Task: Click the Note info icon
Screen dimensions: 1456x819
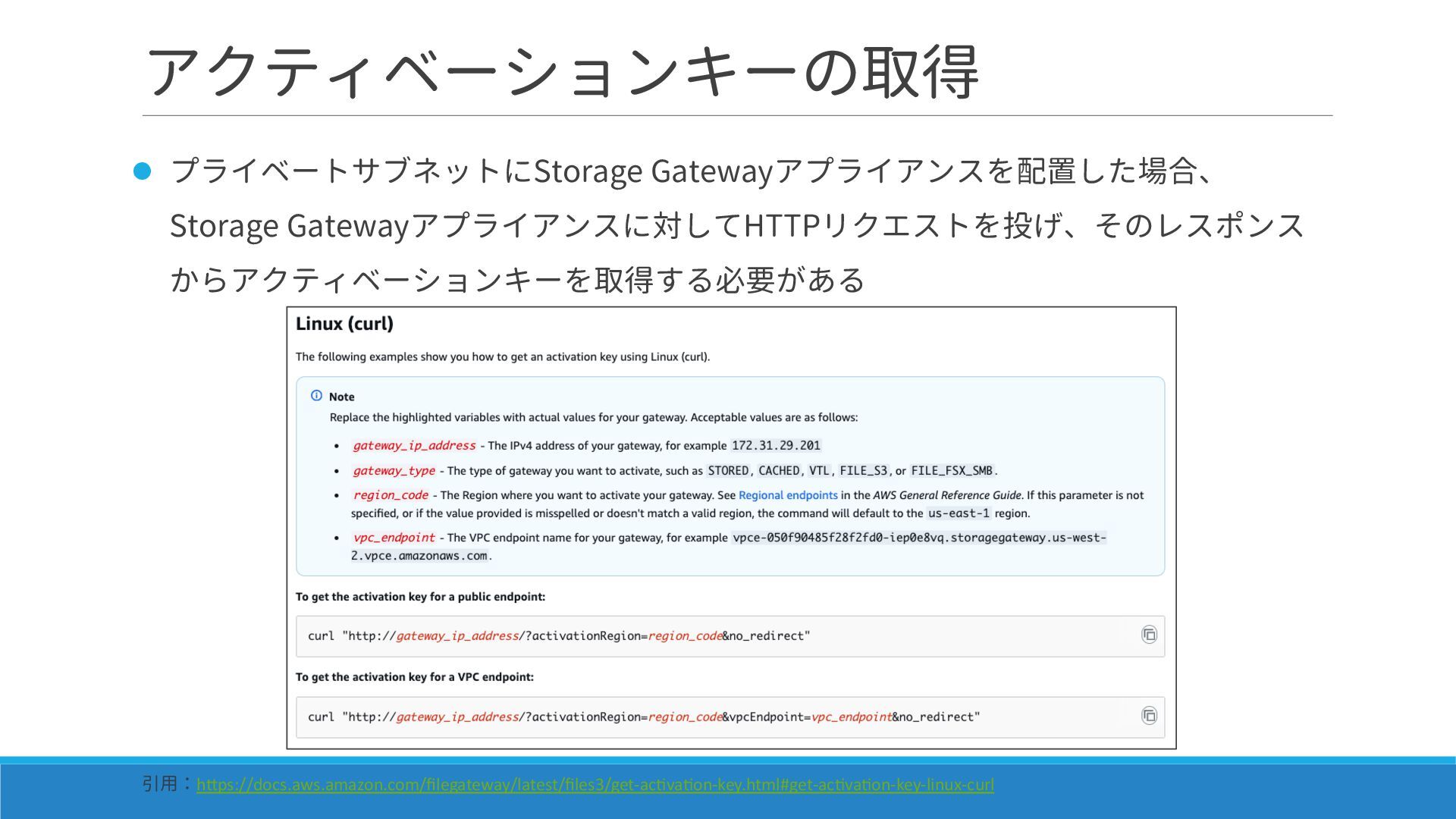Action: coord(316,396)
